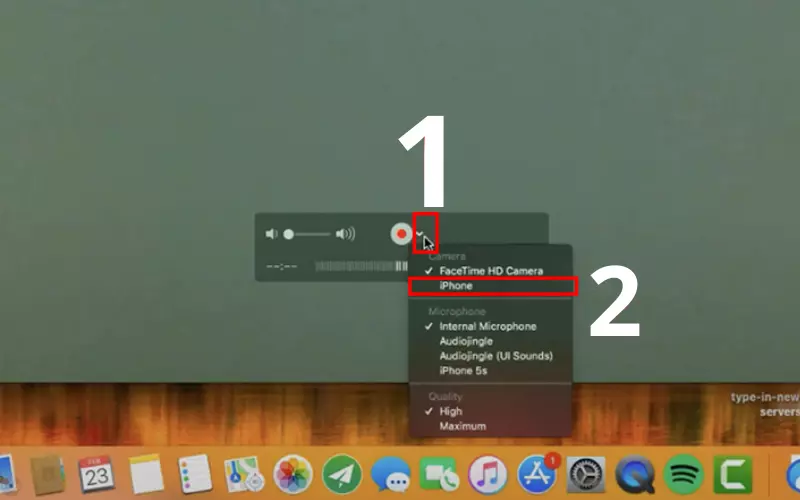The width and height of the screenshot is (800, 500).
Task: Click the high-volume speaker icon
Action: [x=345, y=234]
